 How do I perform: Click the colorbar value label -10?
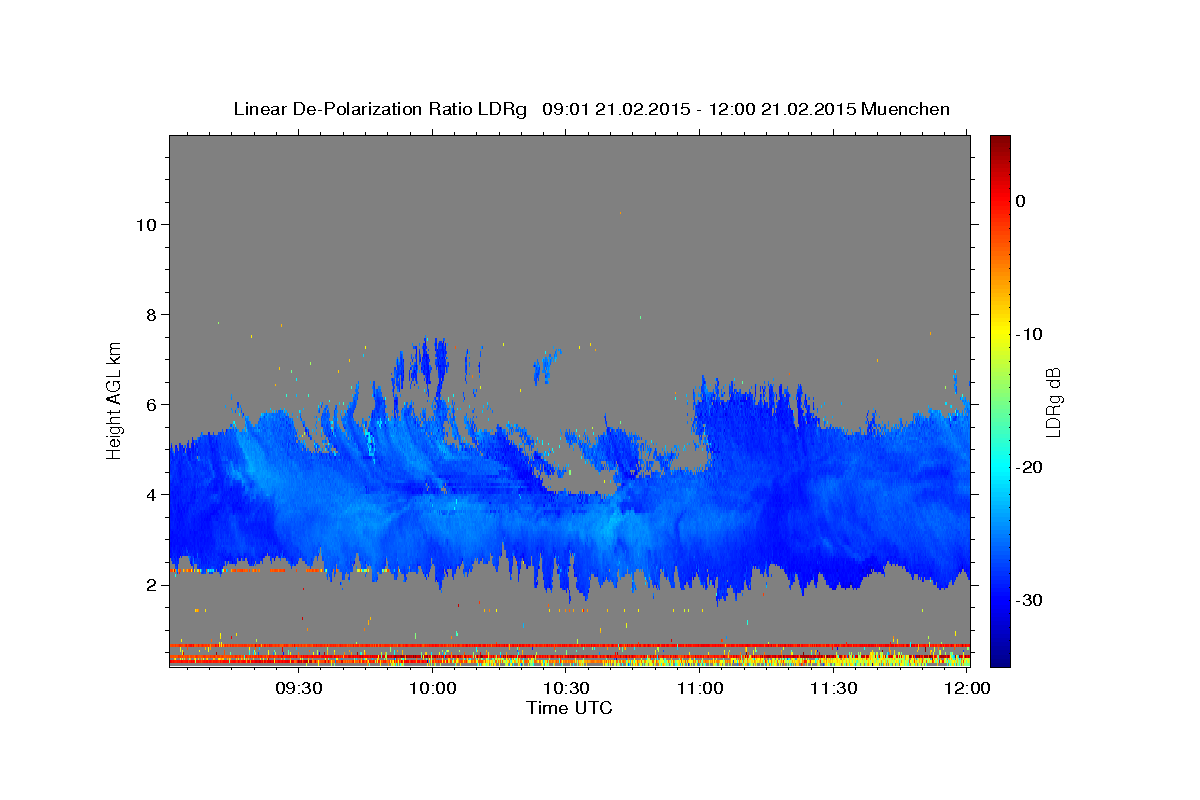(1029, 334)
